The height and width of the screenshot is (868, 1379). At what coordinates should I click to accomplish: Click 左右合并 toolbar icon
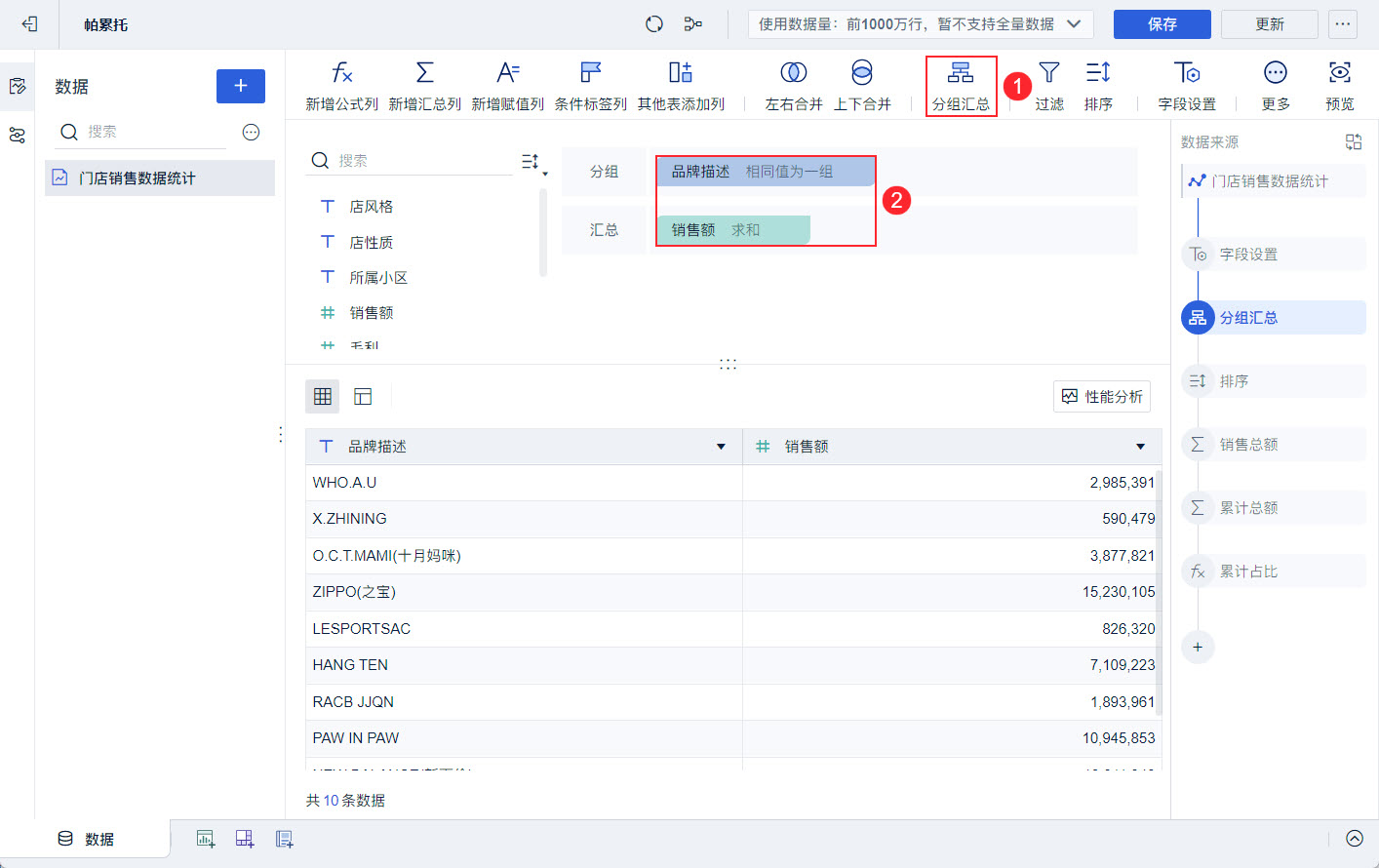794,86
